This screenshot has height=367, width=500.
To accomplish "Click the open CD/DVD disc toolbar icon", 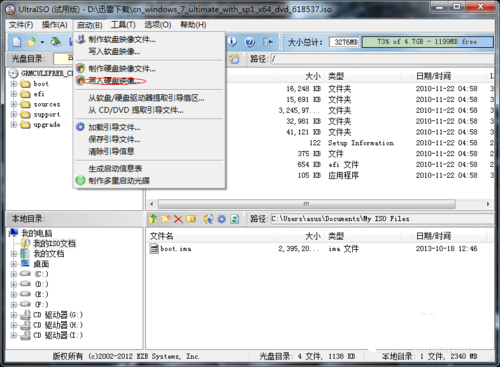I will pos(56,42).
